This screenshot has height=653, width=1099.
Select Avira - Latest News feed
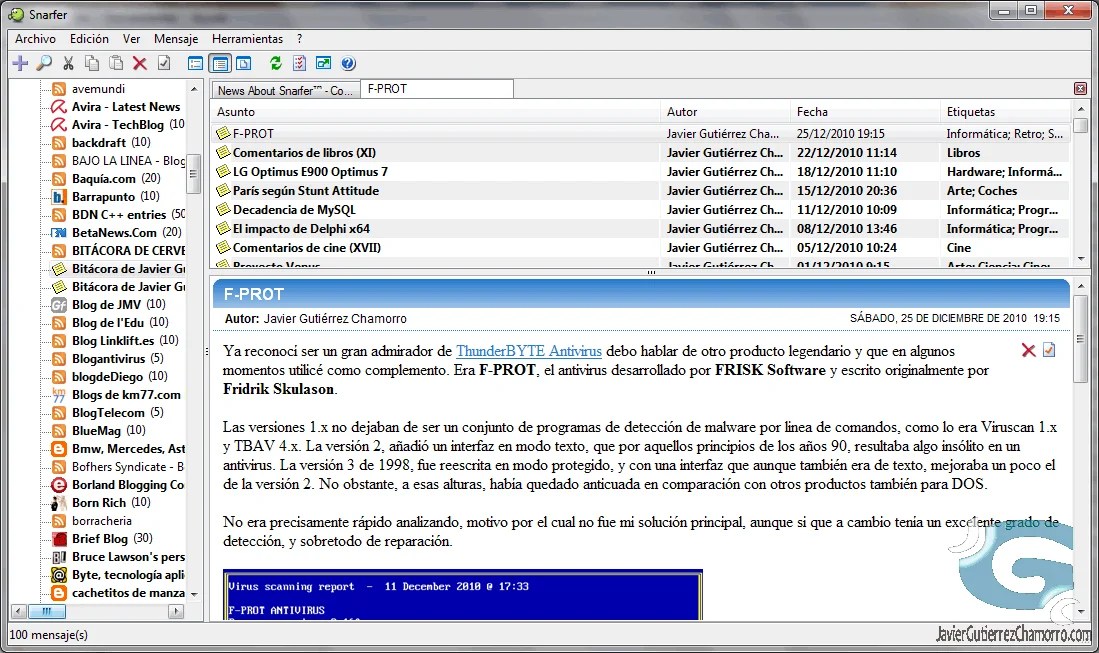point(125,106)
